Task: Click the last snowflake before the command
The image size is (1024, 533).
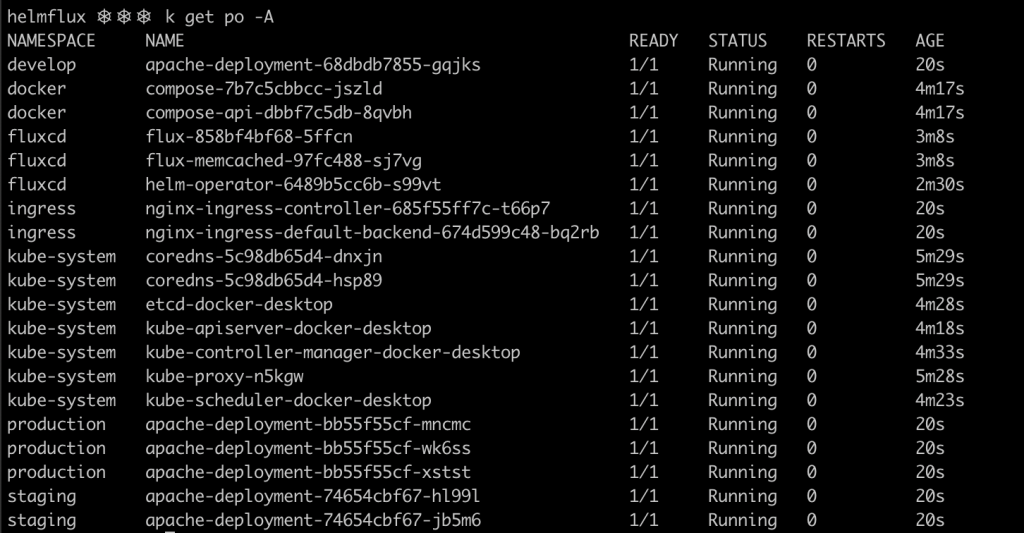Action: click(144, 17)
